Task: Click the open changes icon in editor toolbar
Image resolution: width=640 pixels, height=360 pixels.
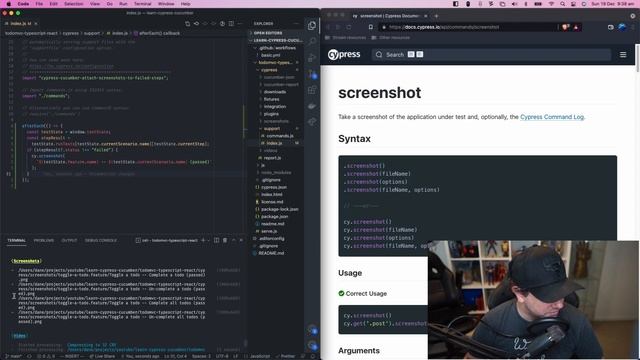Action: tap(187, 24)
